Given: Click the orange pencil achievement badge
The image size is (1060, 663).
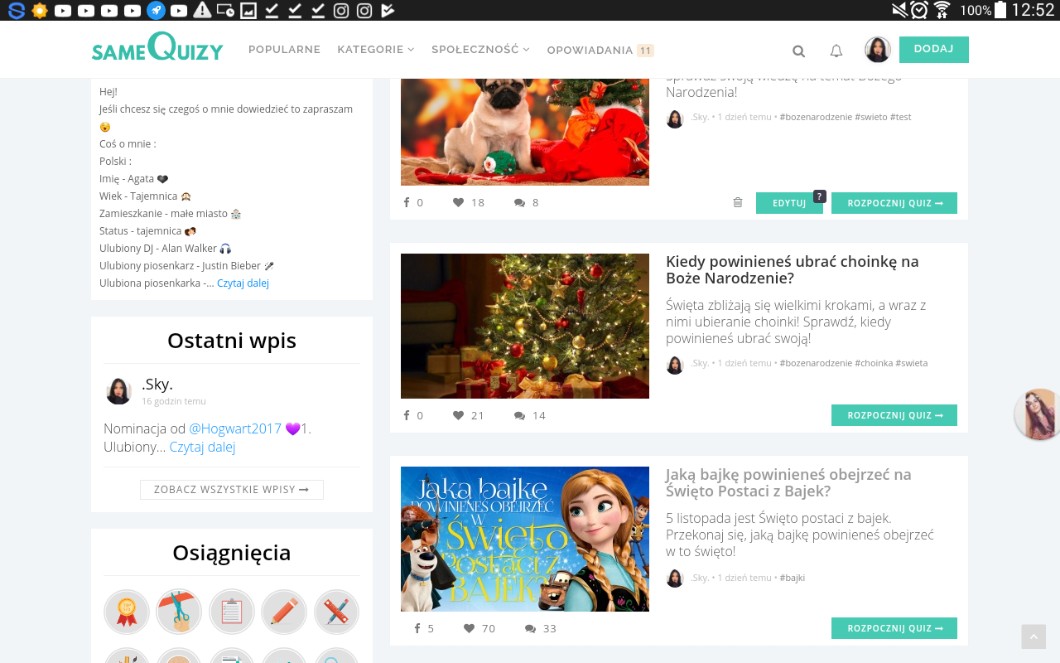Looking at the screenshot, I should [284, 611].
